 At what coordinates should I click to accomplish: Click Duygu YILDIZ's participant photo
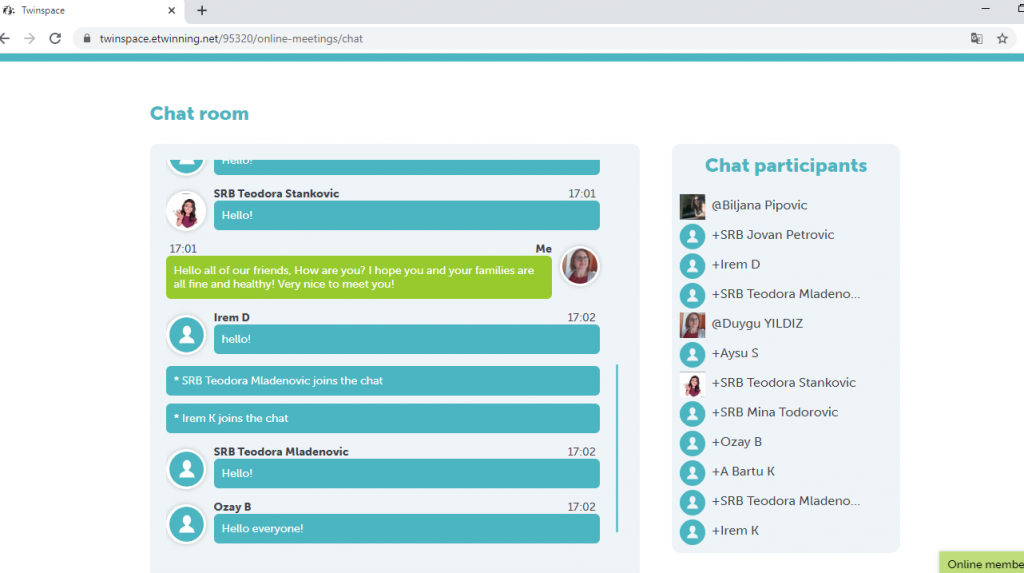click(692, 324)
